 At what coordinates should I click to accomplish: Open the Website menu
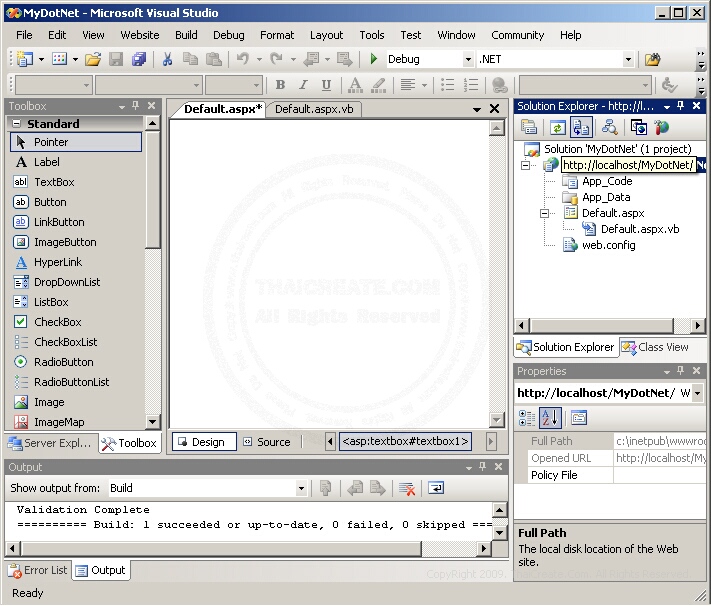click(140, 35)
